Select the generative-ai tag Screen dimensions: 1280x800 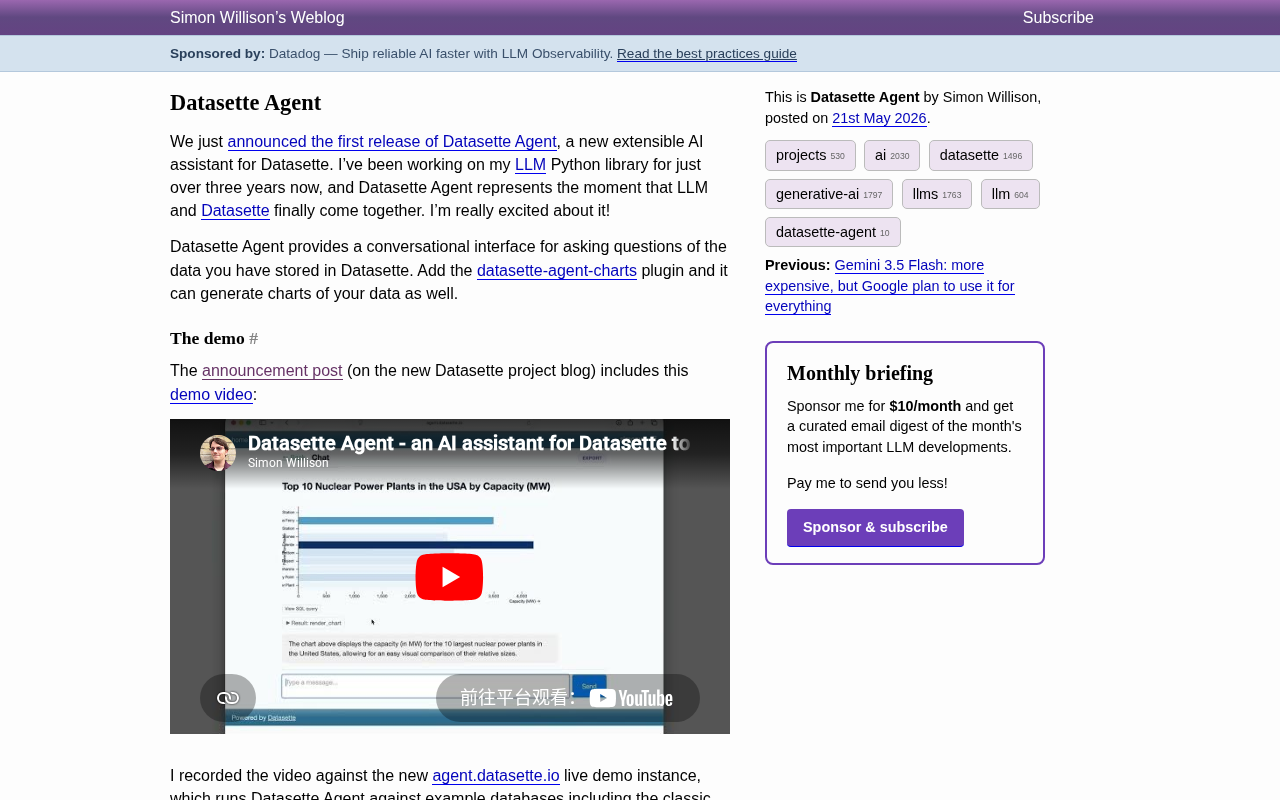click(829, 194)
